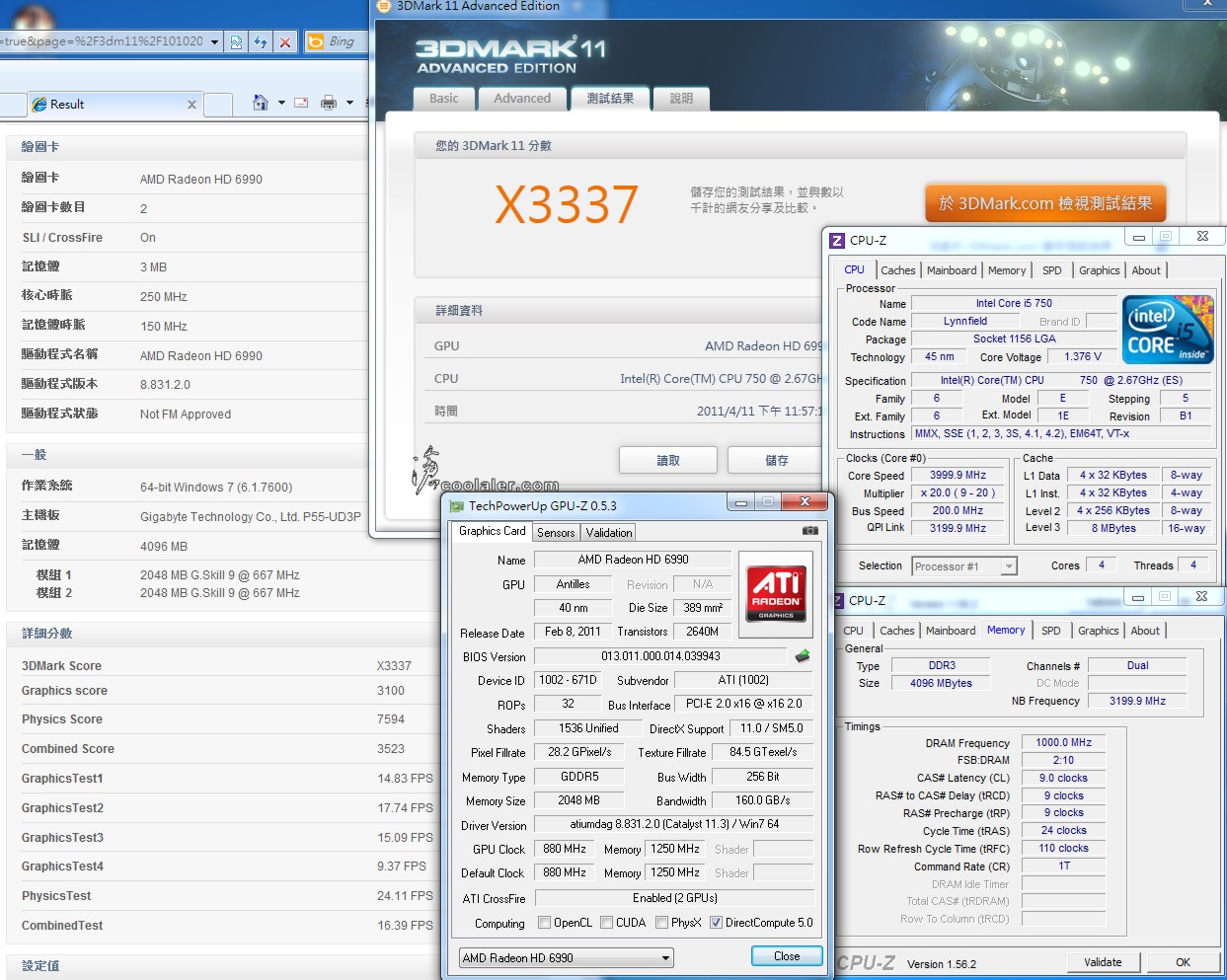Expand the dropdown arrow beside the Print icon
The height and width of the screenshot is (980, 1227).
point(349,103)
